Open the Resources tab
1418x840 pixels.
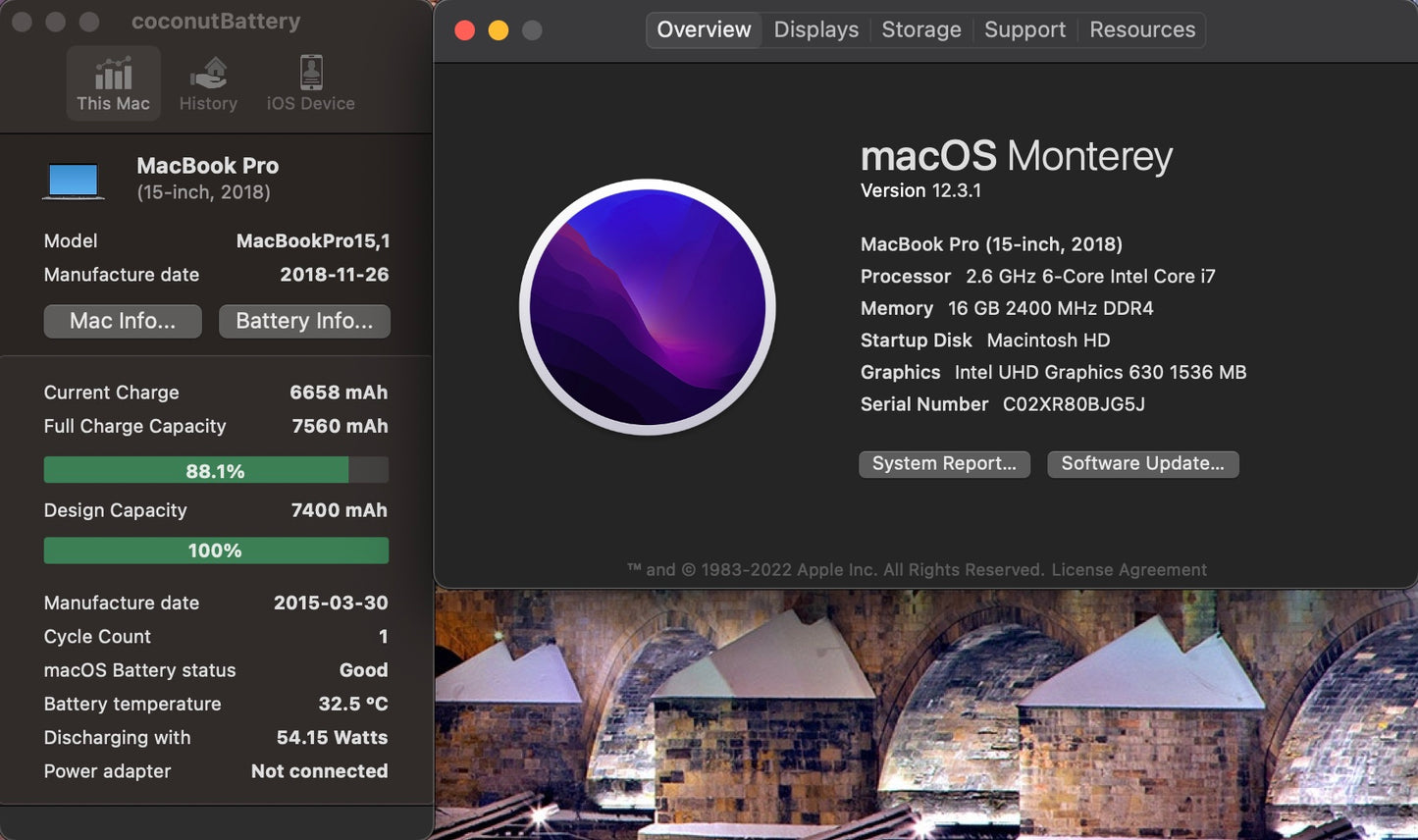[x=1141, y=29]
